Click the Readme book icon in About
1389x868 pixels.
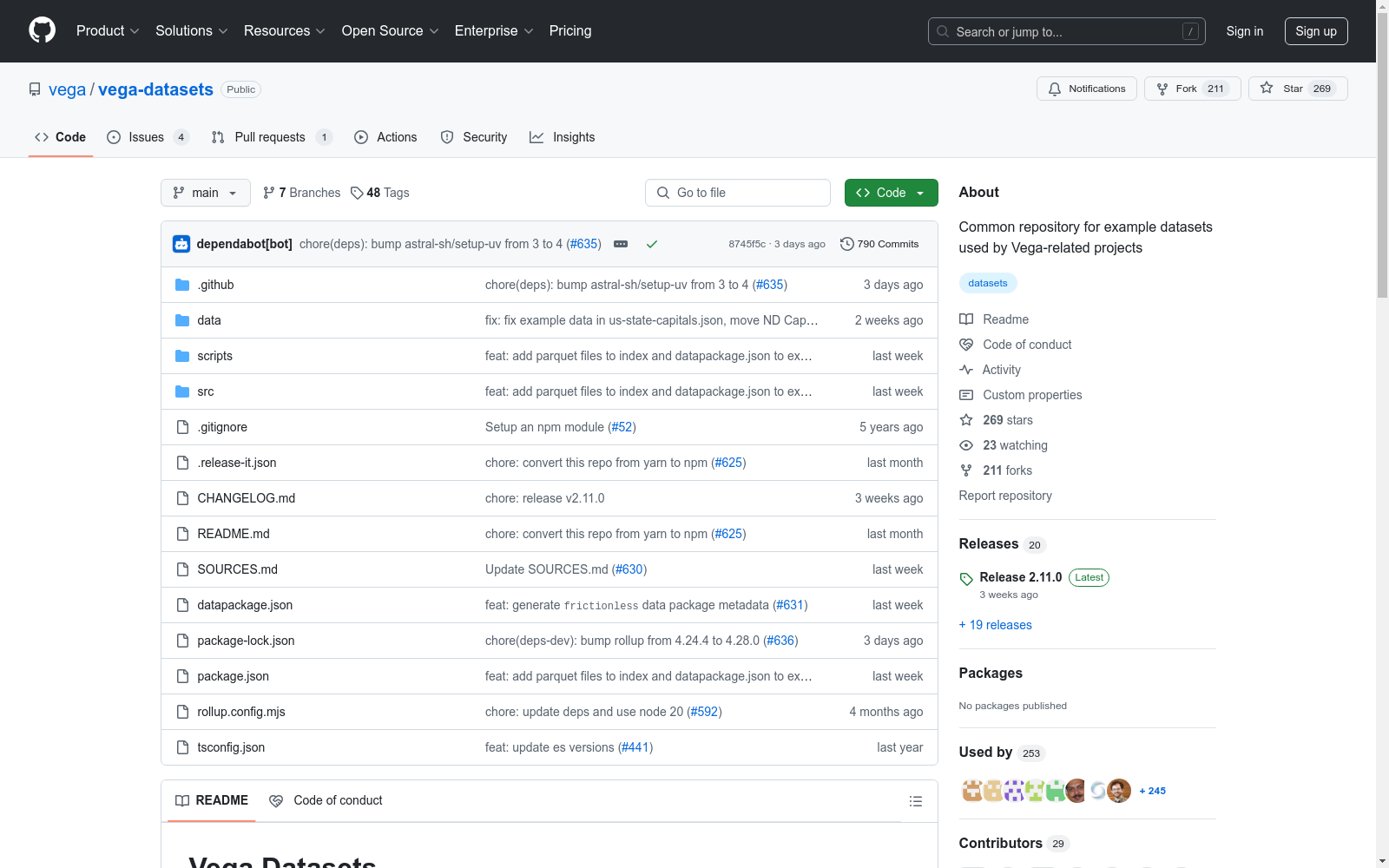(x=966, y=319)
